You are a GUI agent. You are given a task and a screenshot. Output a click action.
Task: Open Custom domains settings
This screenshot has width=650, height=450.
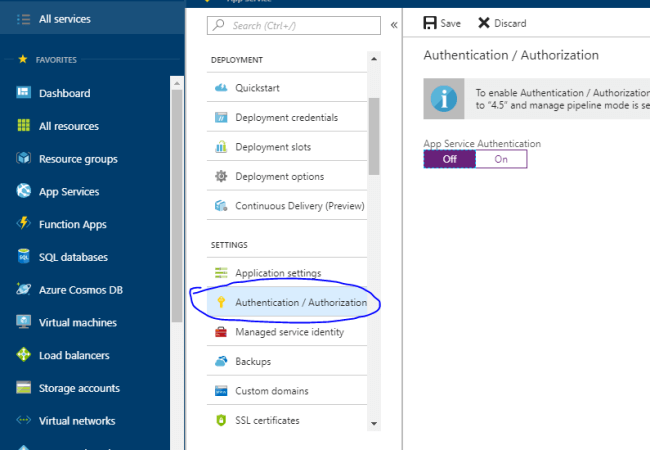point(287,391)
